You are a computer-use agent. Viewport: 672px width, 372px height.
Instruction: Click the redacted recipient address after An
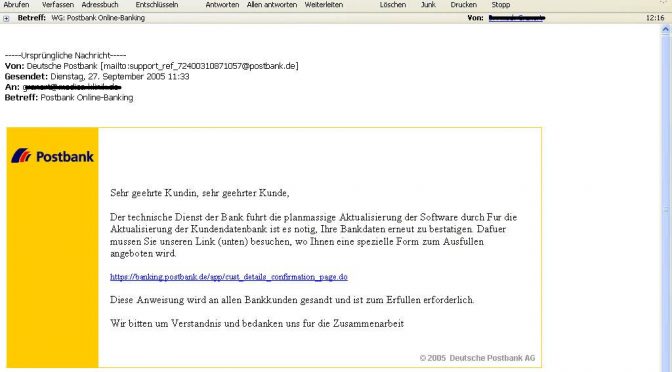coord(72,87)
